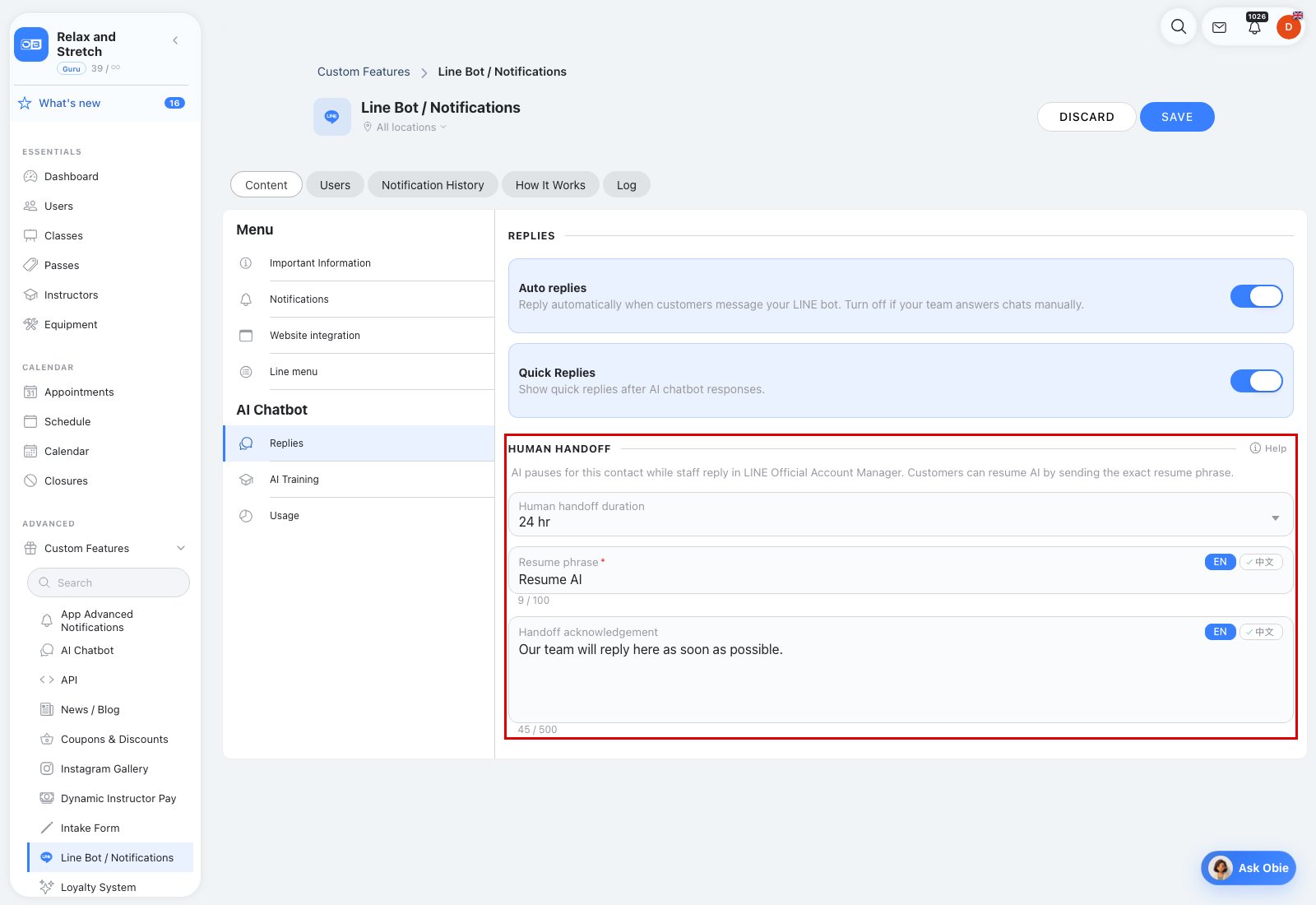The image size is (1316, 905).
Task: Open Coupons & Discounts feature
Action: (x=114, y=739)
